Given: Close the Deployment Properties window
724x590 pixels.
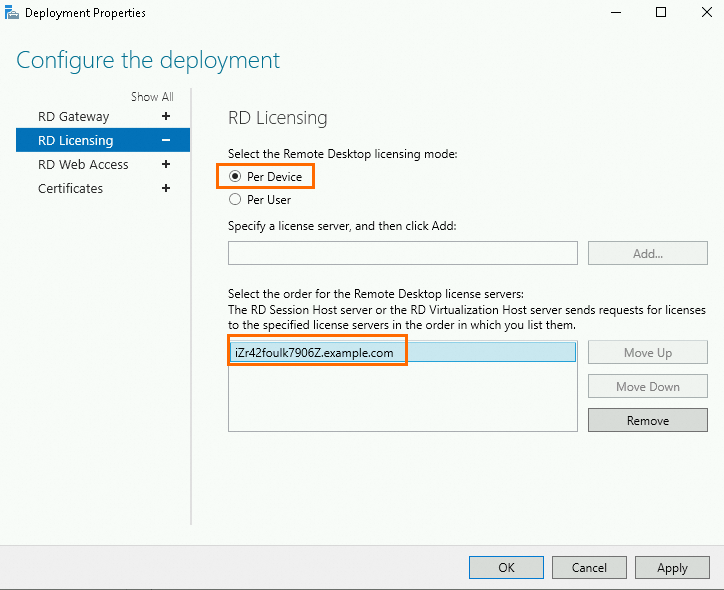Looking at the screenshot, I should tap(706, 12).
